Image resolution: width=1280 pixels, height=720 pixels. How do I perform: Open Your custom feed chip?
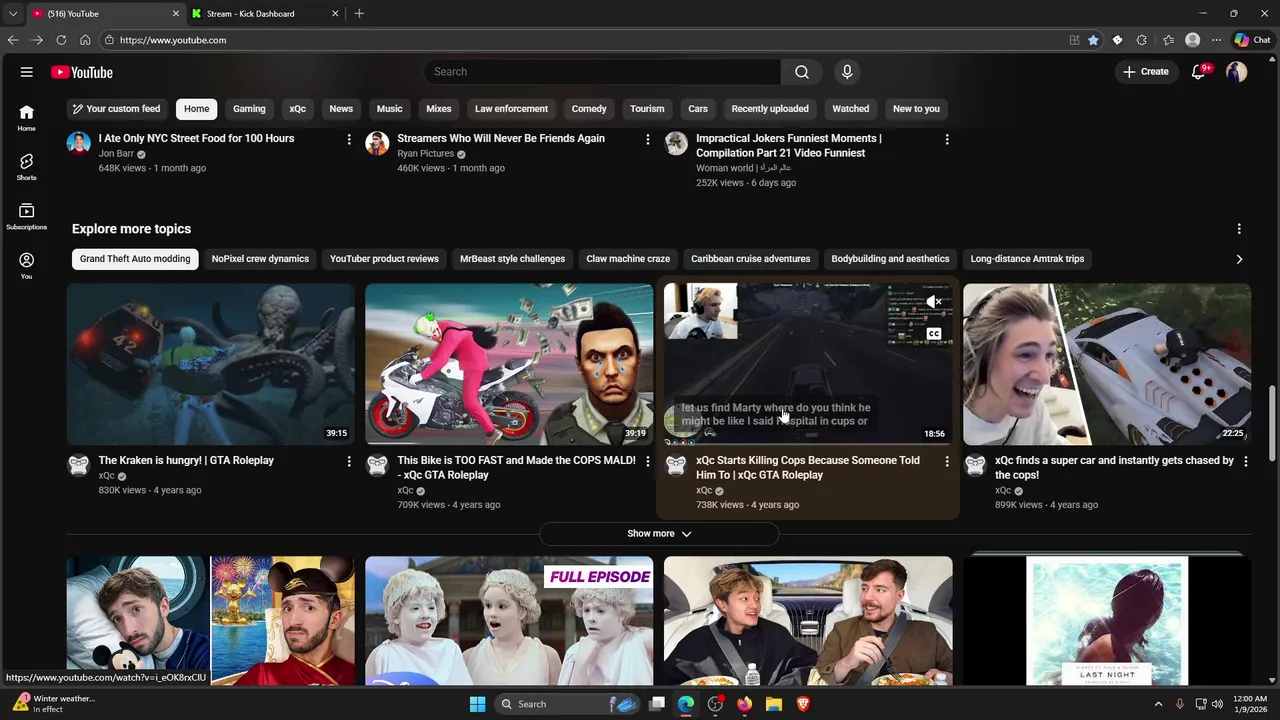click(x=116, y=109)
